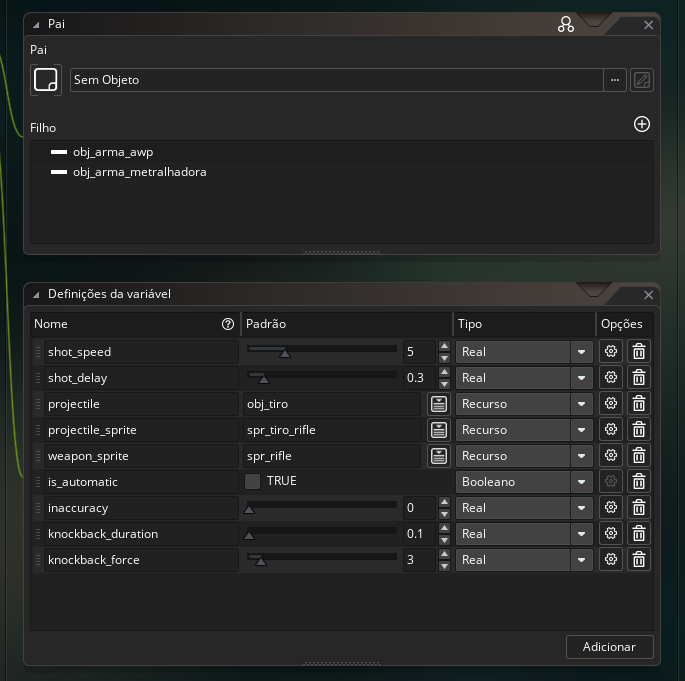The width and height of the screenshot is (685, 681).
Task: Open the help icon beside Nome
Action: click(228, 324)
